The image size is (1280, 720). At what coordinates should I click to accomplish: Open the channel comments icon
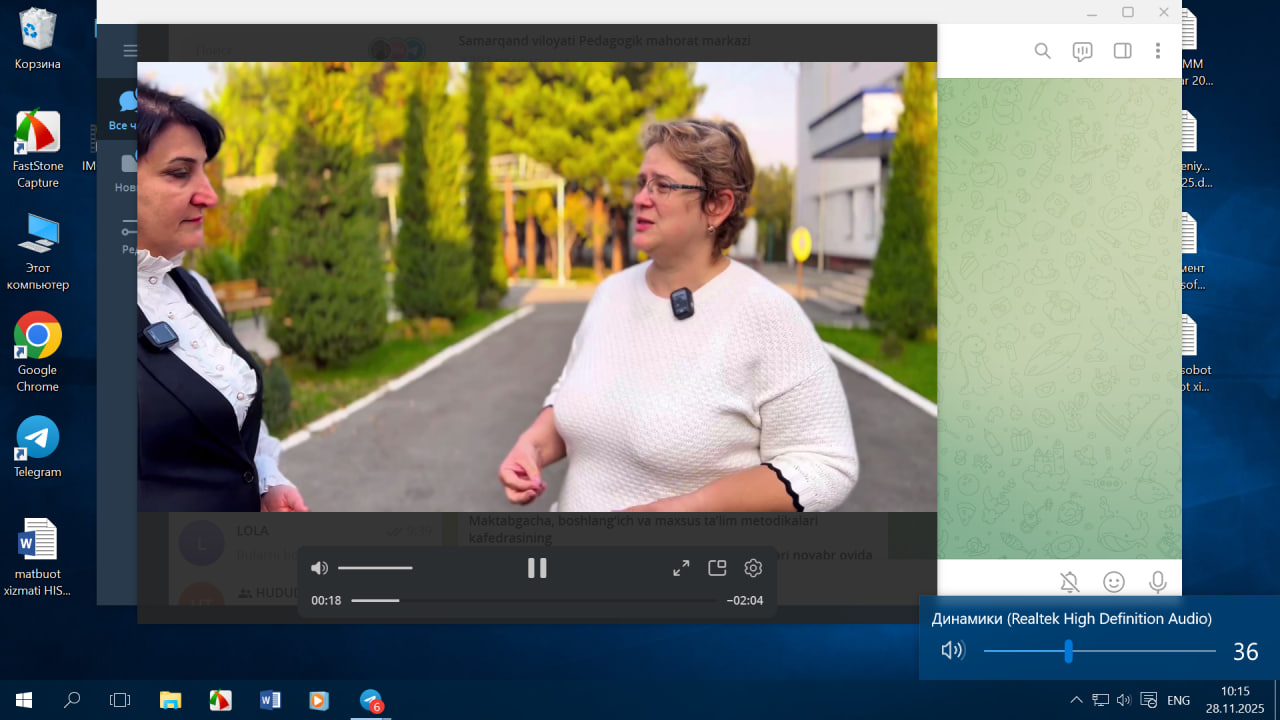[x=1082, y=52]
